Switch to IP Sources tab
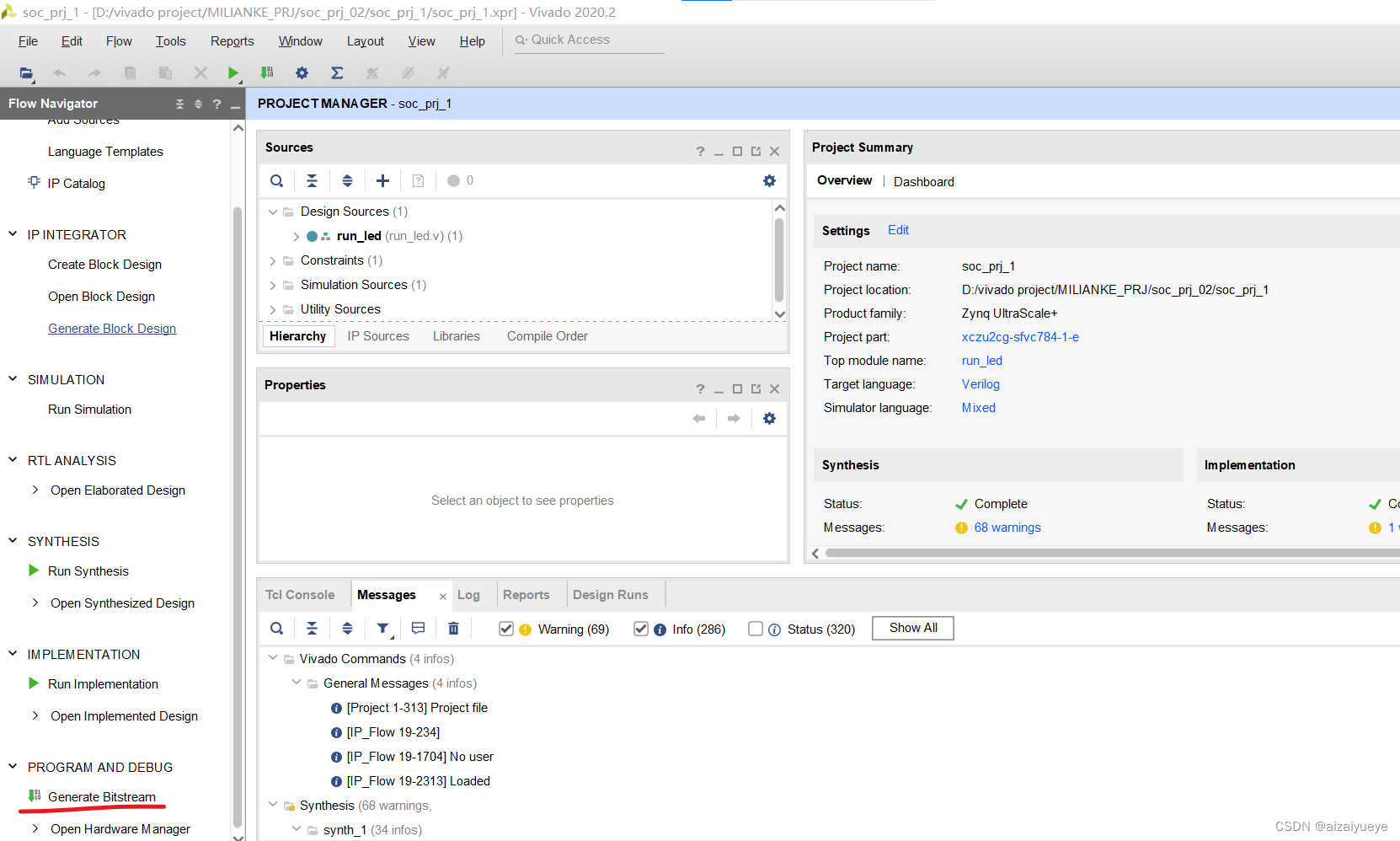The image size is (1400, 841). [x=378, y=336]
